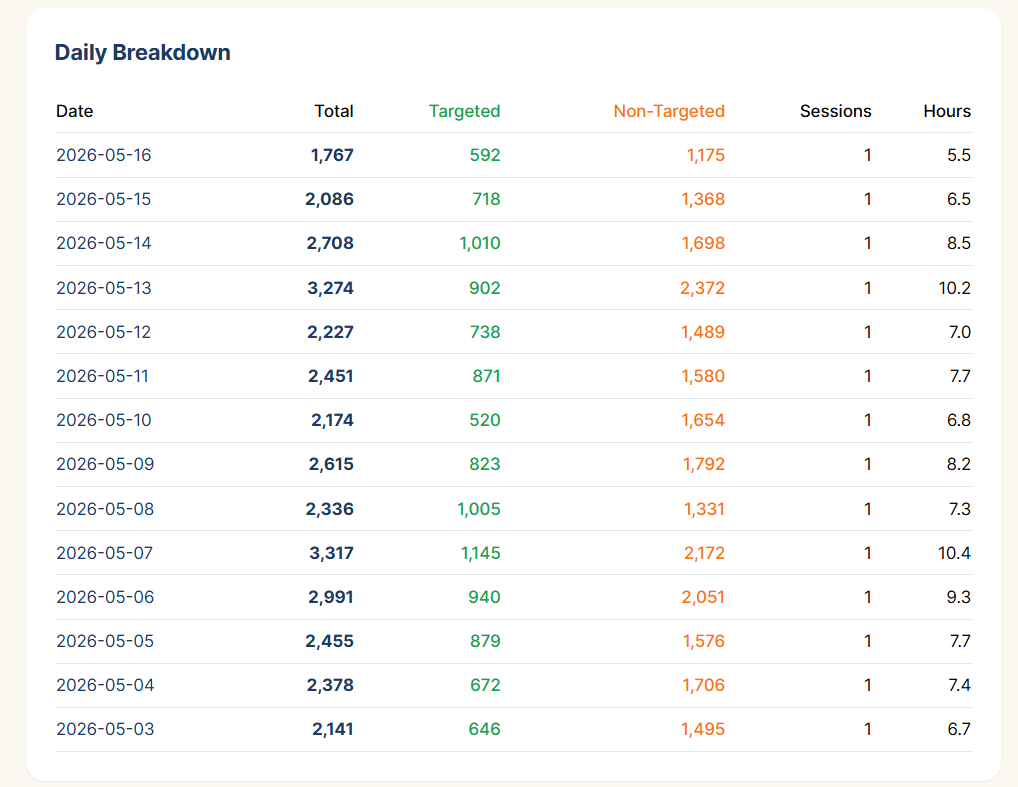Viewport: 1018px width, 787px height.
Task: Click hours value 6.7
Action: [x=959, y=730]
